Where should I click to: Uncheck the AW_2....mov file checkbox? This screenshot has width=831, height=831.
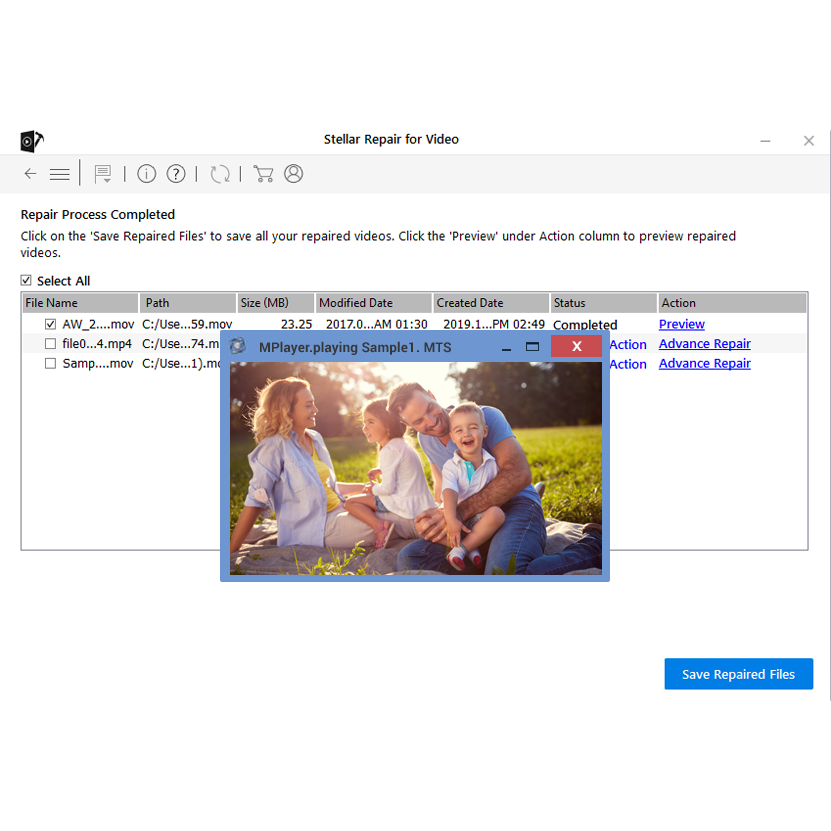[x=50, y=324]
